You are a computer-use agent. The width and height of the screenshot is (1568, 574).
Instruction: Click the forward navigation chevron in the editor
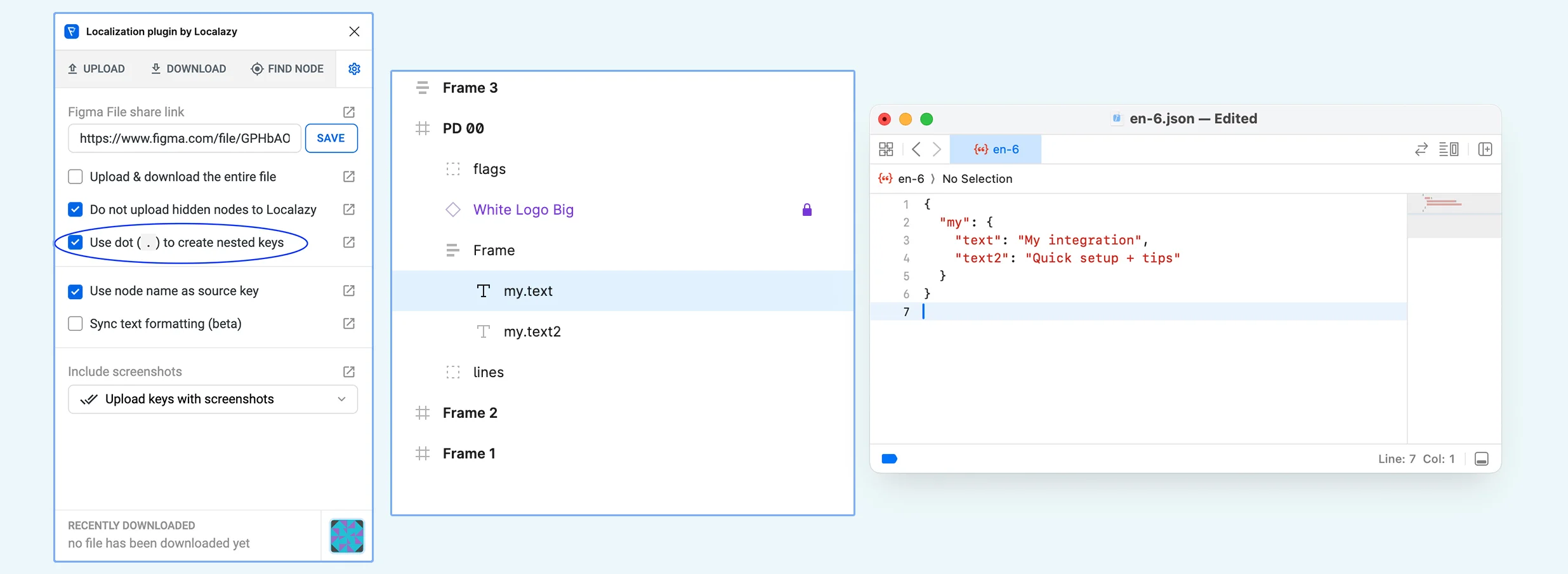point(938,149)
